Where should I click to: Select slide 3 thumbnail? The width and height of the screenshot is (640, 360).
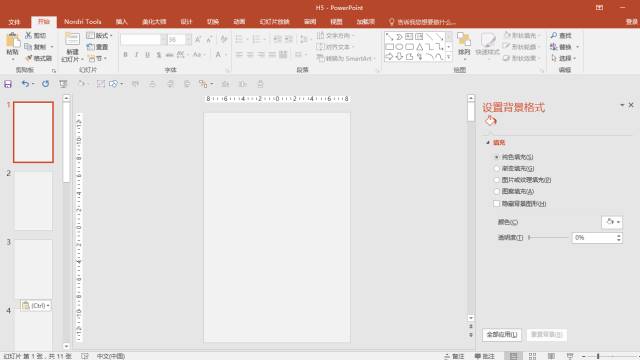click(x=33, y=269)
